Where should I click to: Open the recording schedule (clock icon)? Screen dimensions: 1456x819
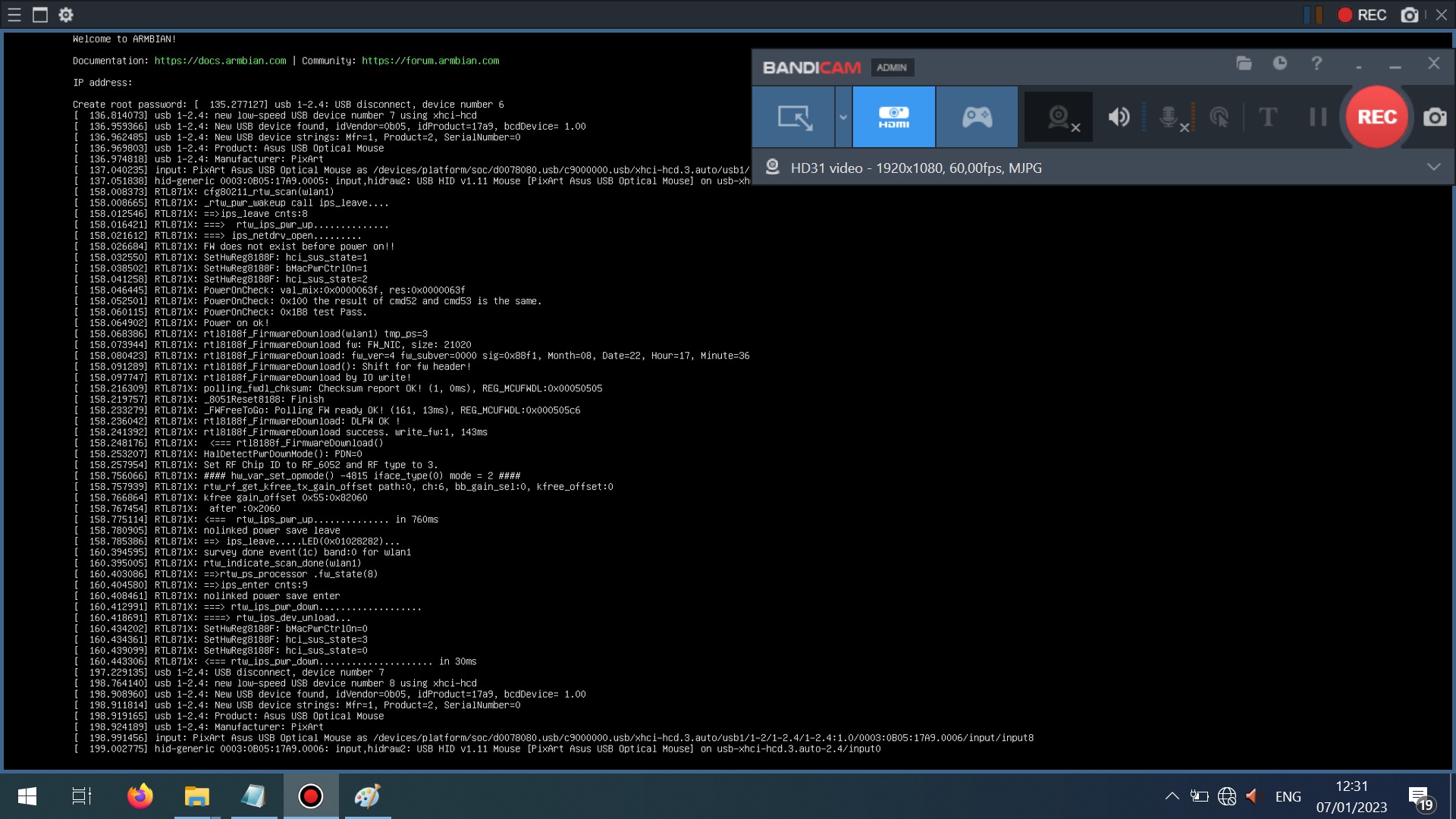(x=1281, y=64)
